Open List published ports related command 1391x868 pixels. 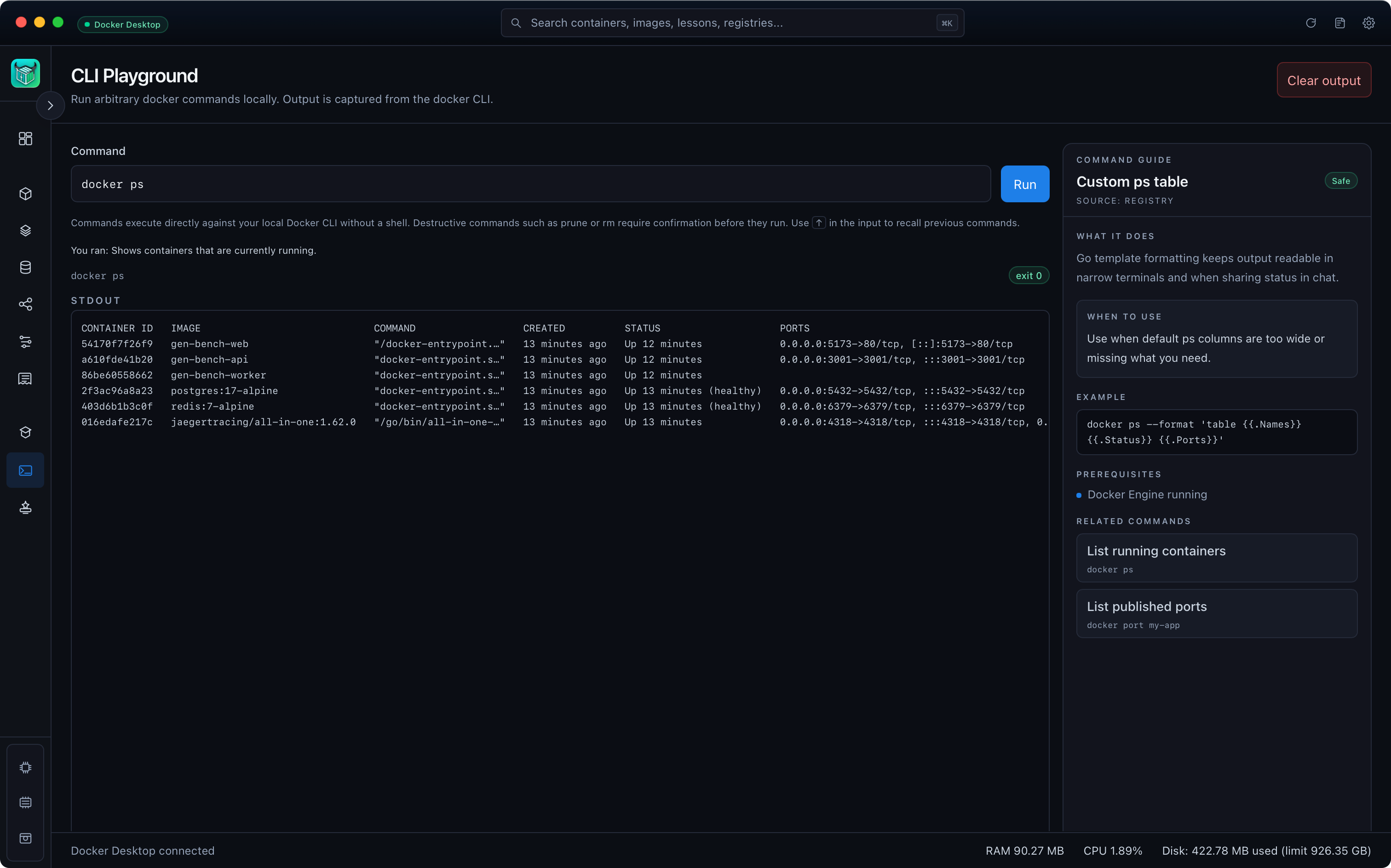coord(1216,614)
